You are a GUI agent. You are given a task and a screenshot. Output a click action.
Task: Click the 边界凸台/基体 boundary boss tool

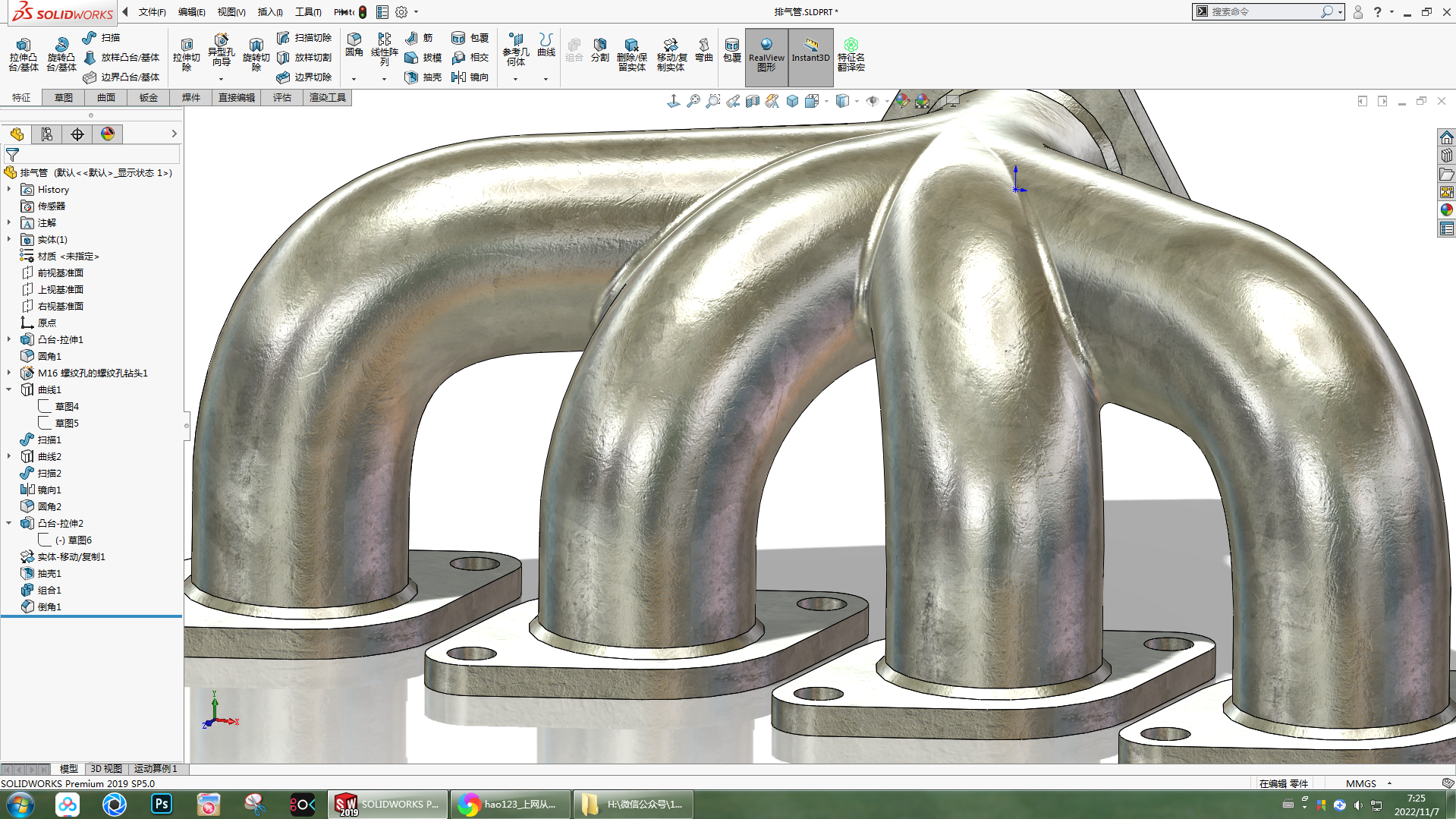pyautogui.click(x=121, y=77)
